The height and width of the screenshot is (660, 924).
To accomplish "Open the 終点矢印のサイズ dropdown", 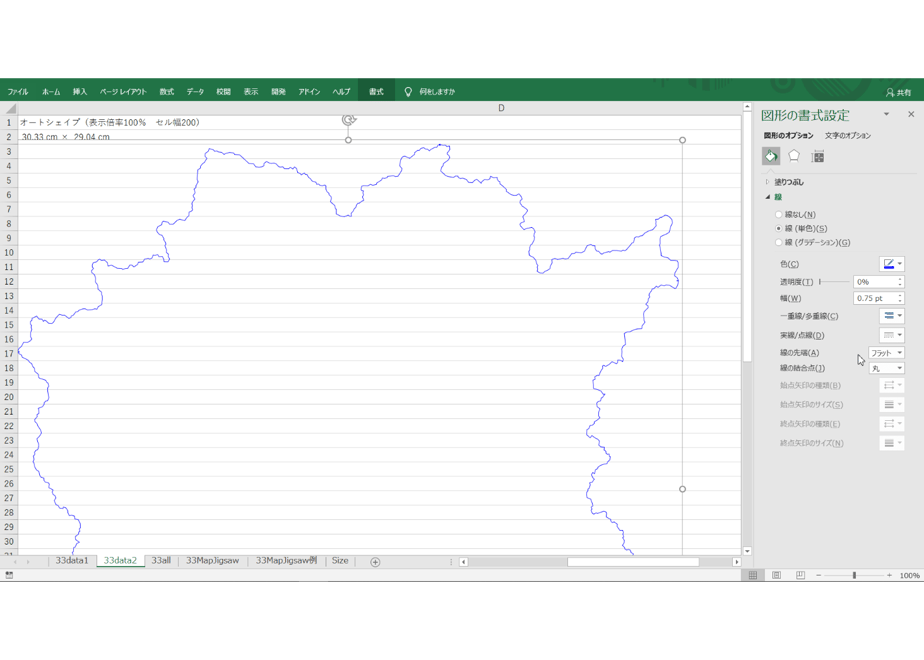I will tap(892, 443).
